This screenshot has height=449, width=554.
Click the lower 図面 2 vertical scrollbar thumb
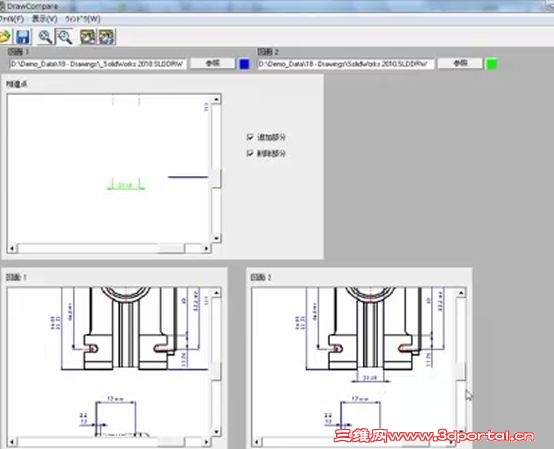pyautogui.click(x=460, y=371)
